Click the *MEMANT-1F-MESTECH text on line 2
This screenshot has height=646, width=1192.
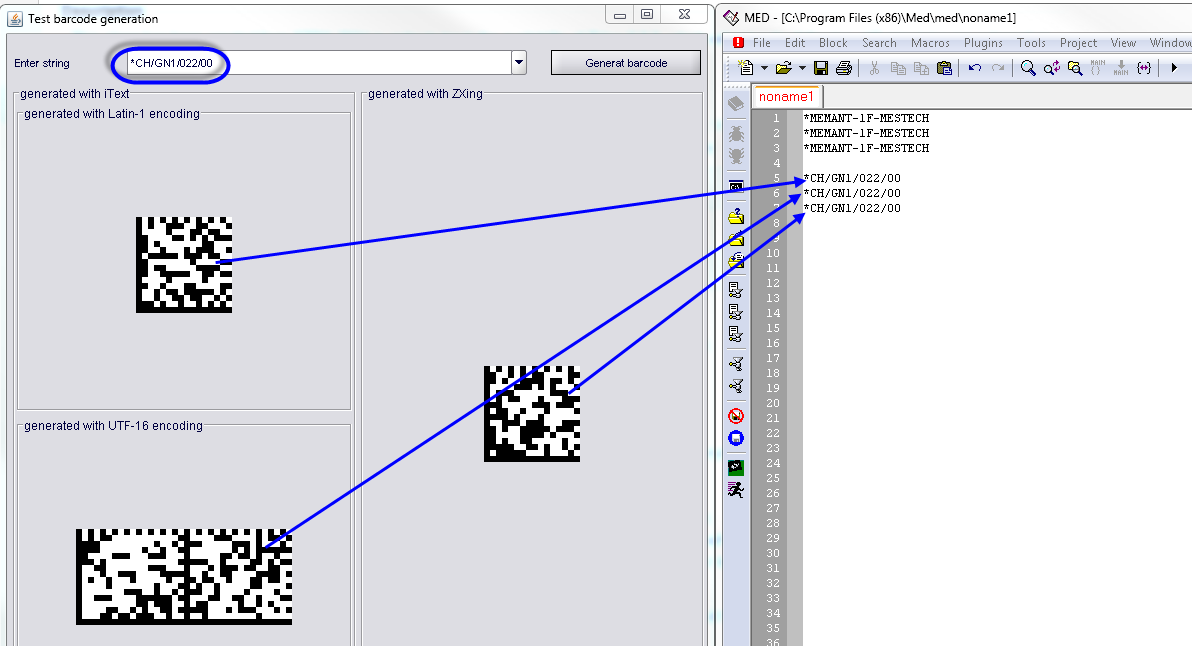coord(867,133)
